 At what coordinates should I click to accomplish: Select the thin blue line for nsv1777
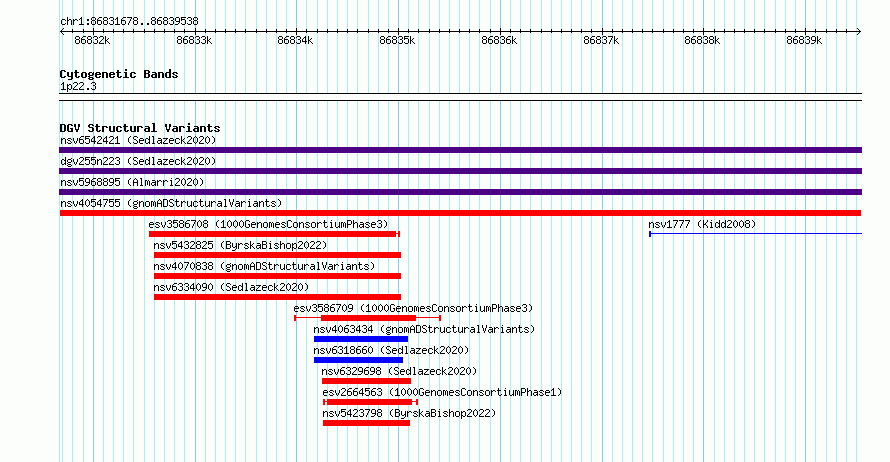click(755, 234)
